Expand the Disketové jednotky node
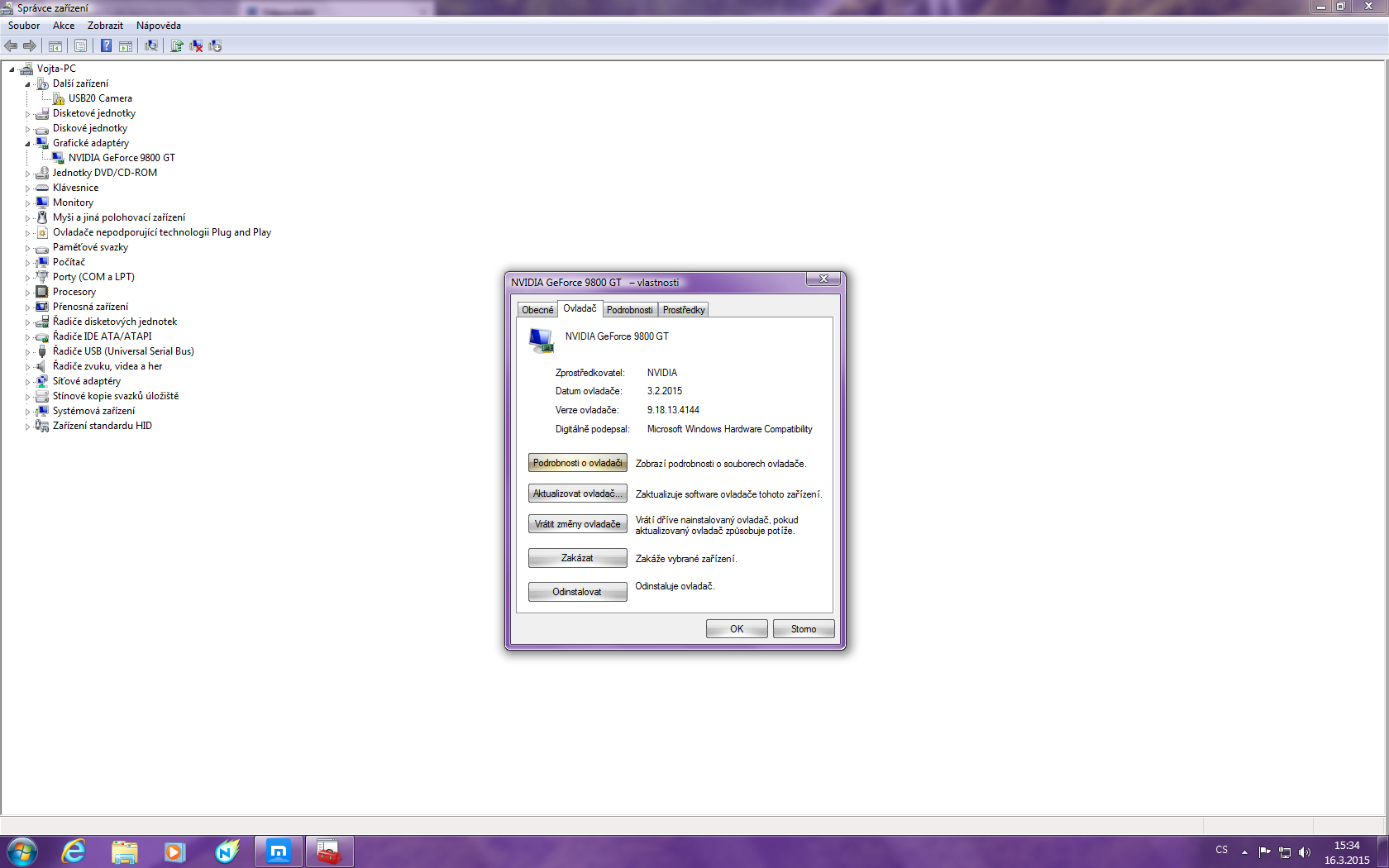The image size is (1389, 868). (27, 114)
